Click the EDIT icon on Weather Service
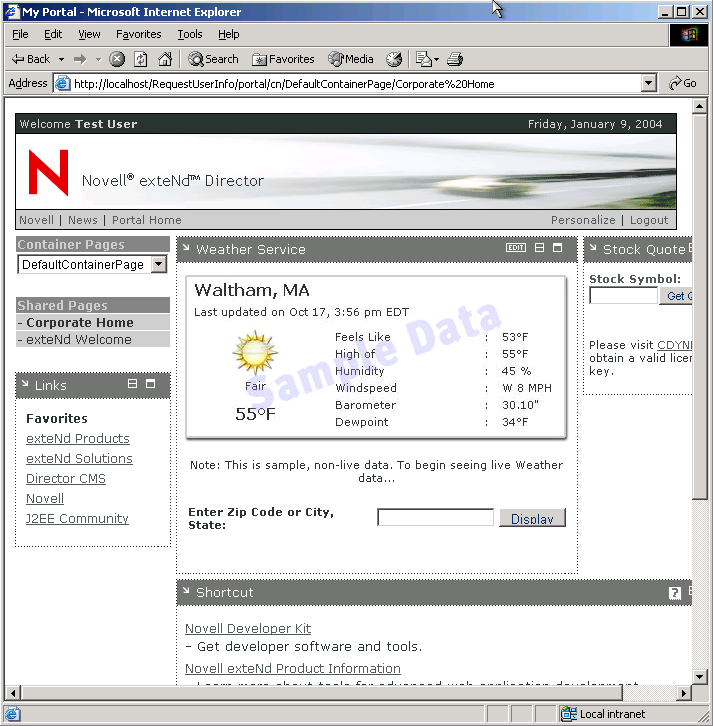 coord(516,248)
